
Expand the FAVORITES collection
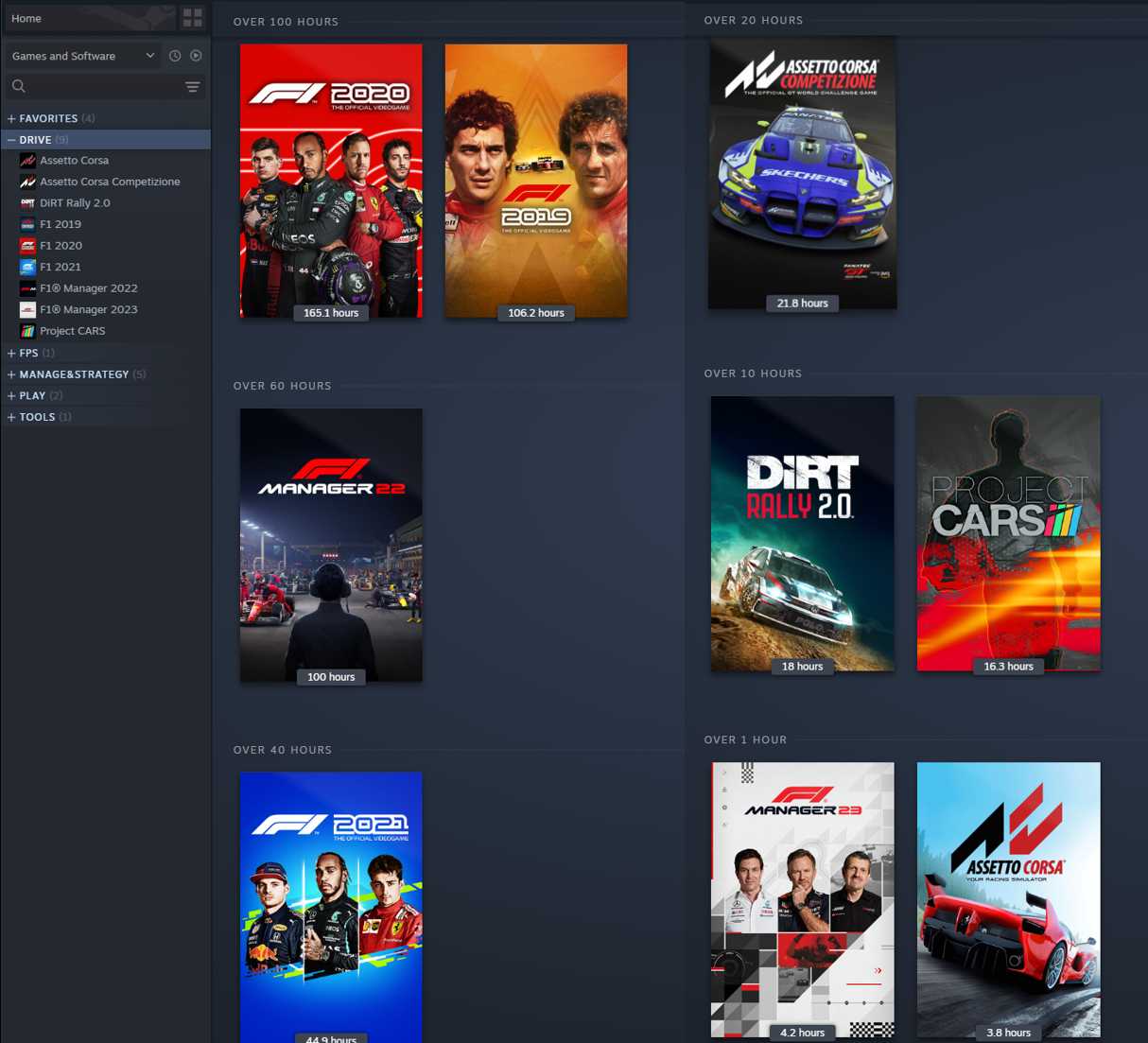(11, 118)
